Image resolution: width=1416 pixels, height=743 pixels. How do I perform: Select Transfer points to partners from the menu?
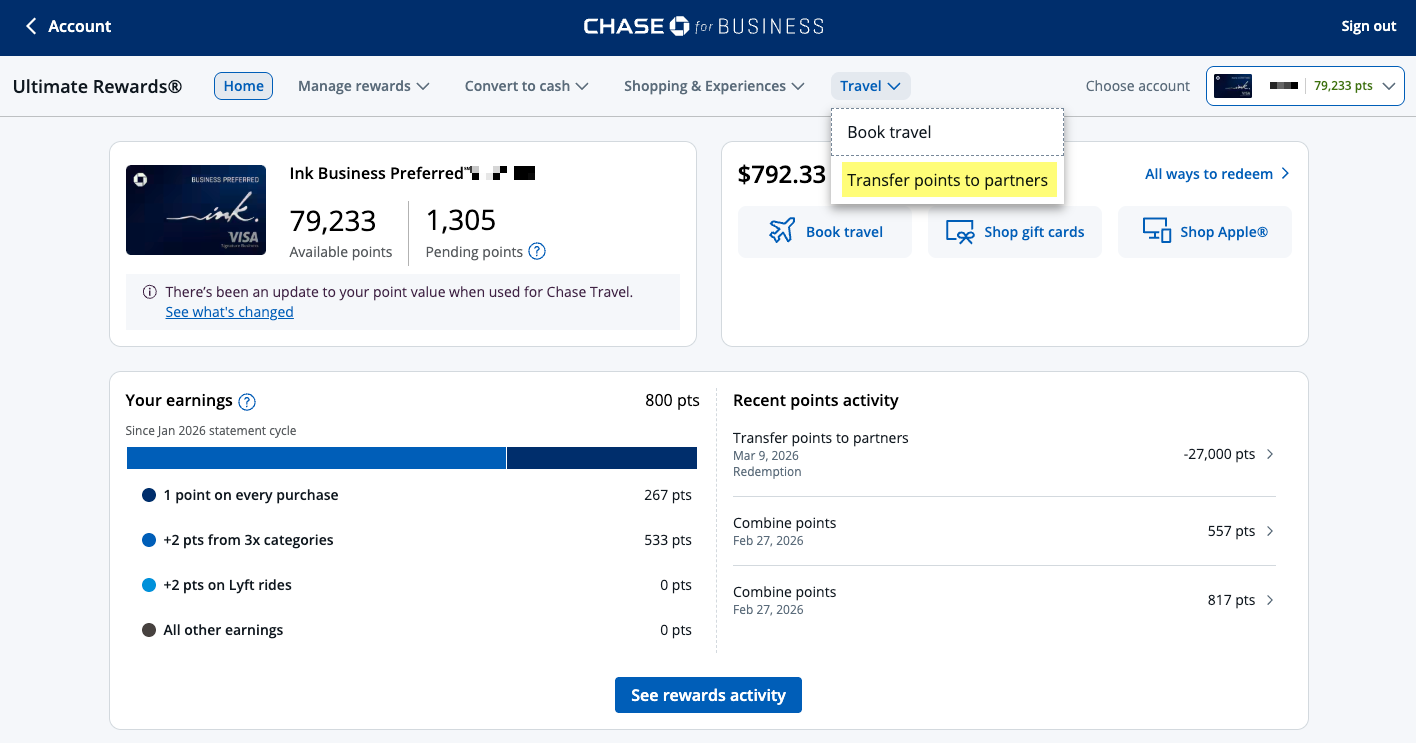[x=947, y=179]
